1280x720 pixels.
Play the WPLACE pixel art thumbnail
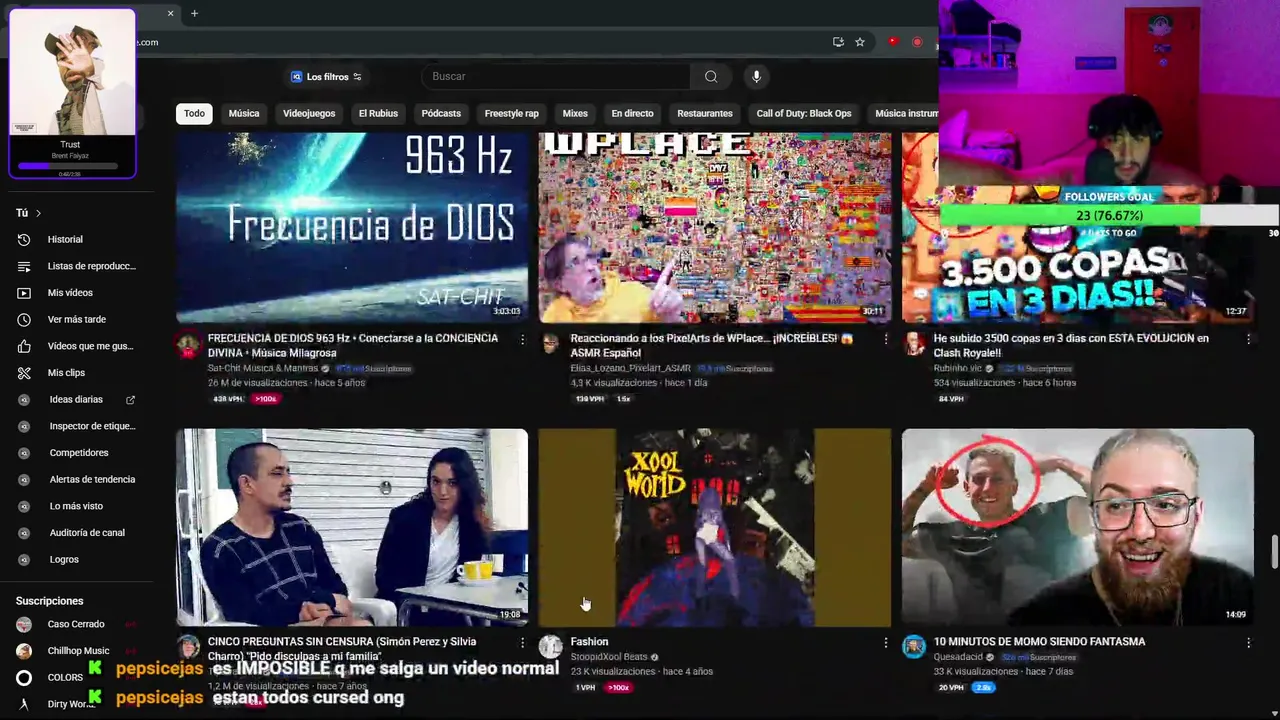(x=715, y=227)
